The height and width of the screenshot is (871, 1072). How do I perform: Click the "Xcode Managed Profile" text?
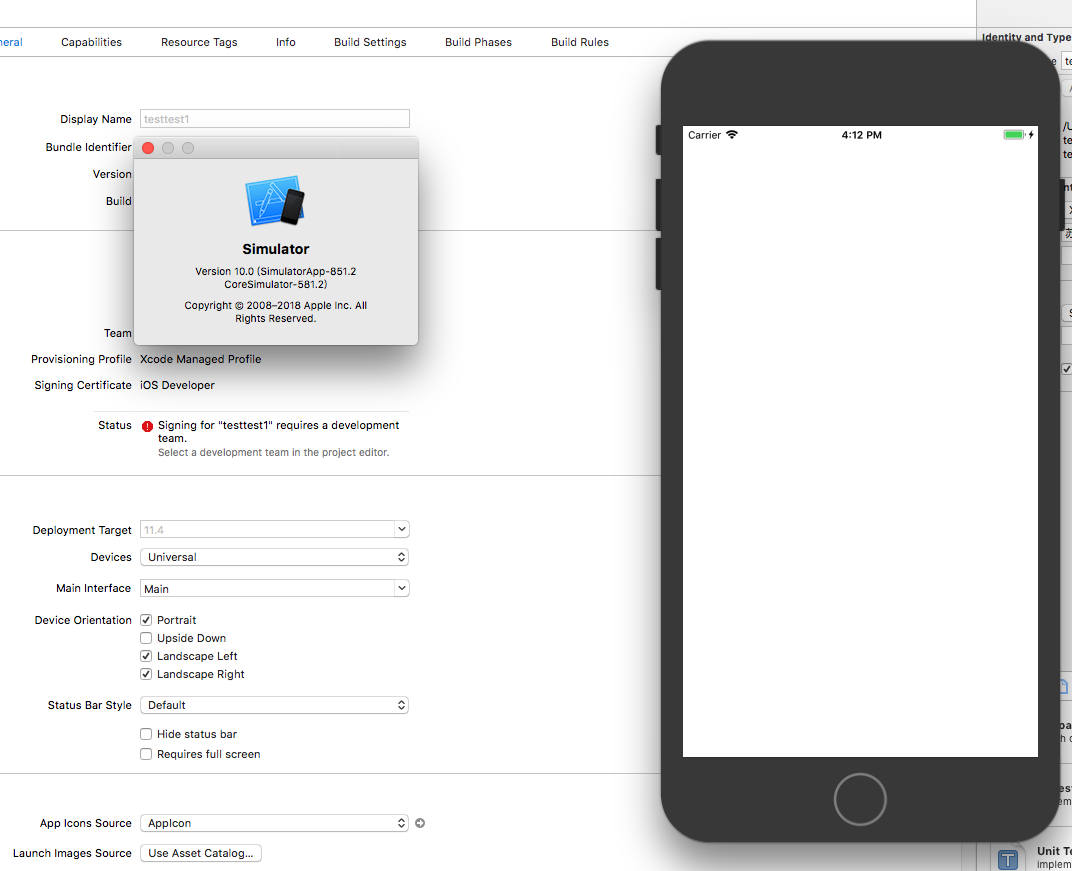[200, 359]
